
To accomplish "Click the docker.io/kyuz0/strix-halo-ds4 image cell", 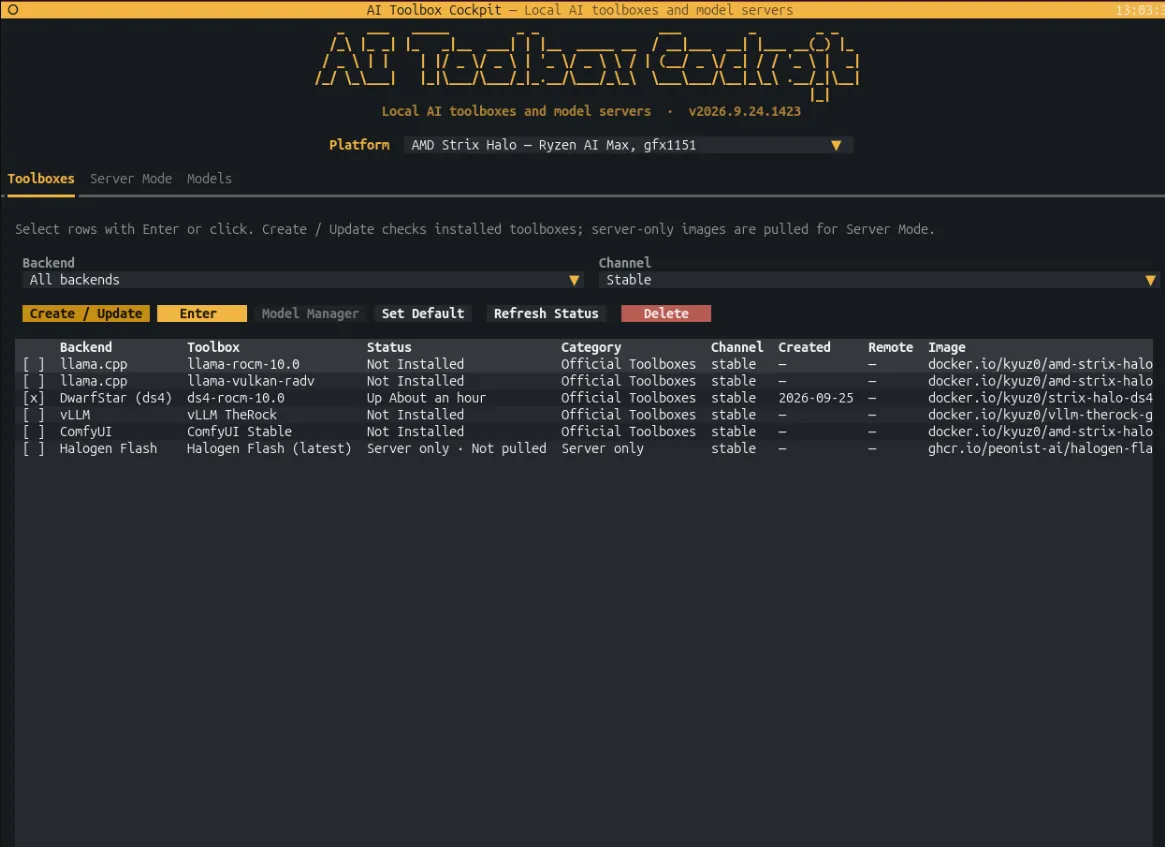I will tap(1040, 398).
